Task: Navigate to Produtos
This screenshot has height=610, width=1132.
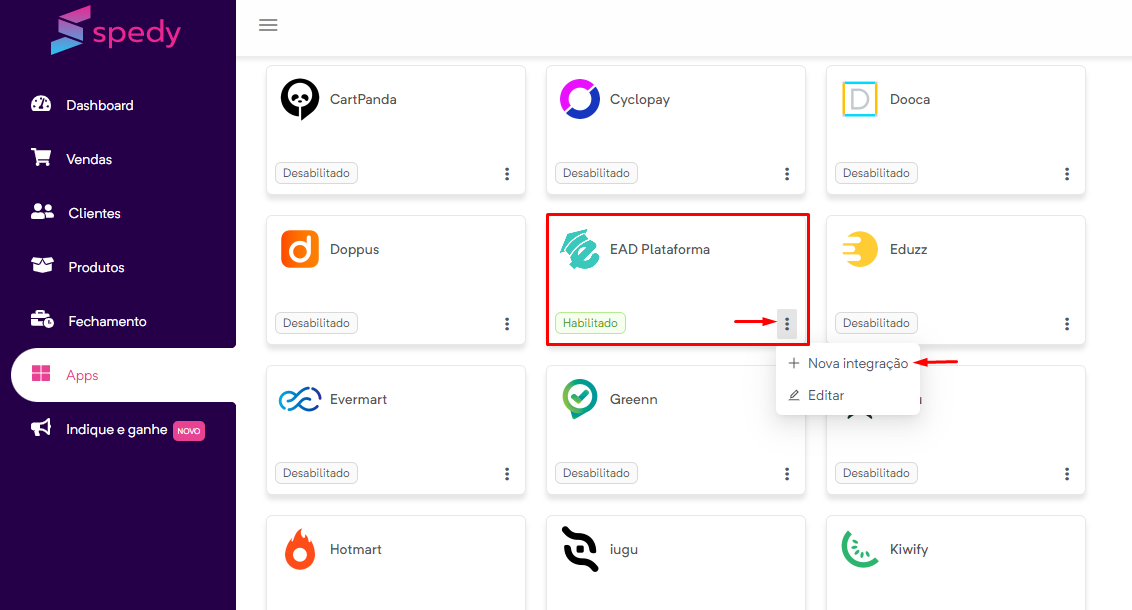Action: [x=96, y=268]
